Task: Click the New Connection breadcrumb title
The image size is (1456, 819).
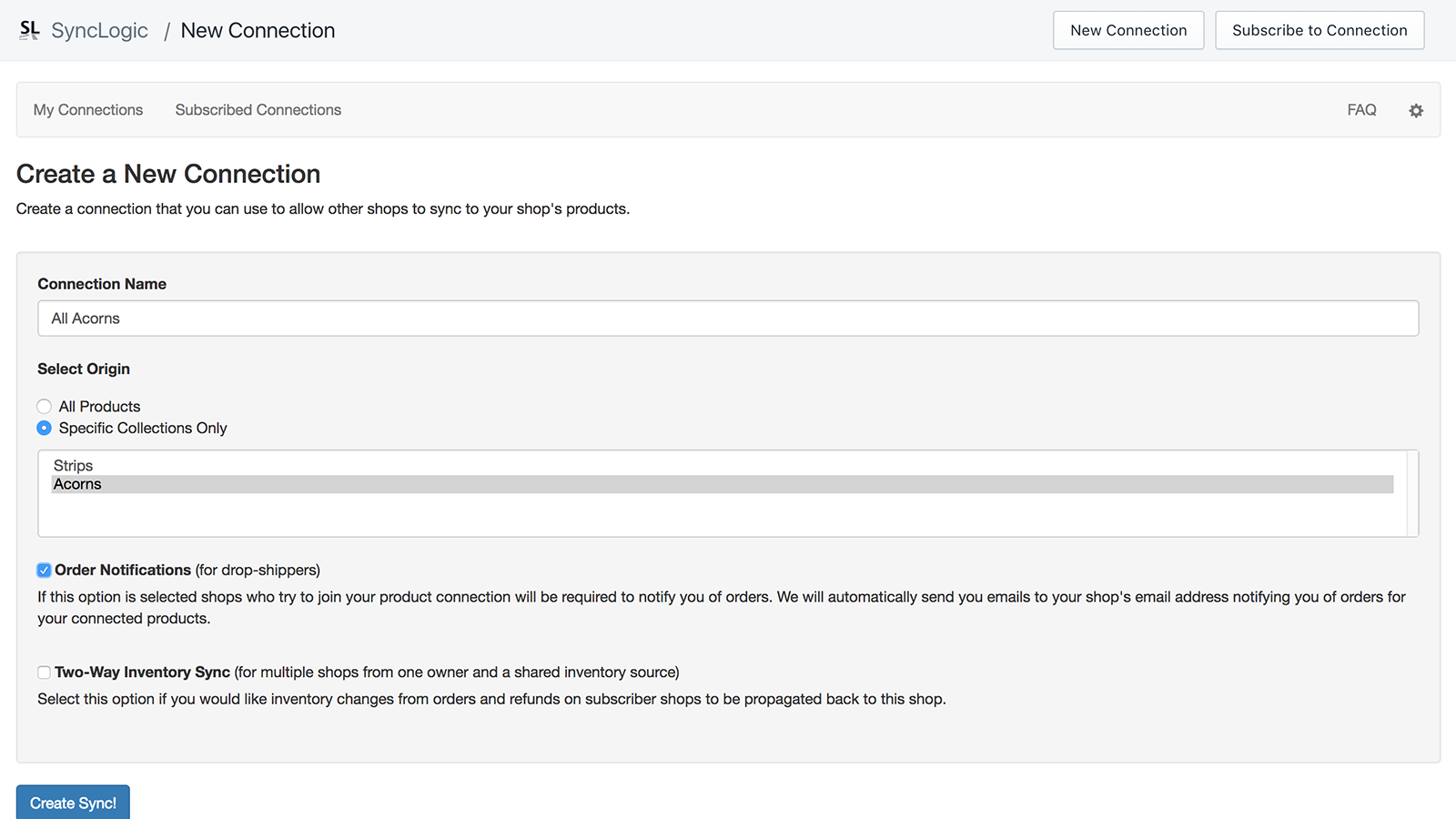Action: [x=258, y=30]
